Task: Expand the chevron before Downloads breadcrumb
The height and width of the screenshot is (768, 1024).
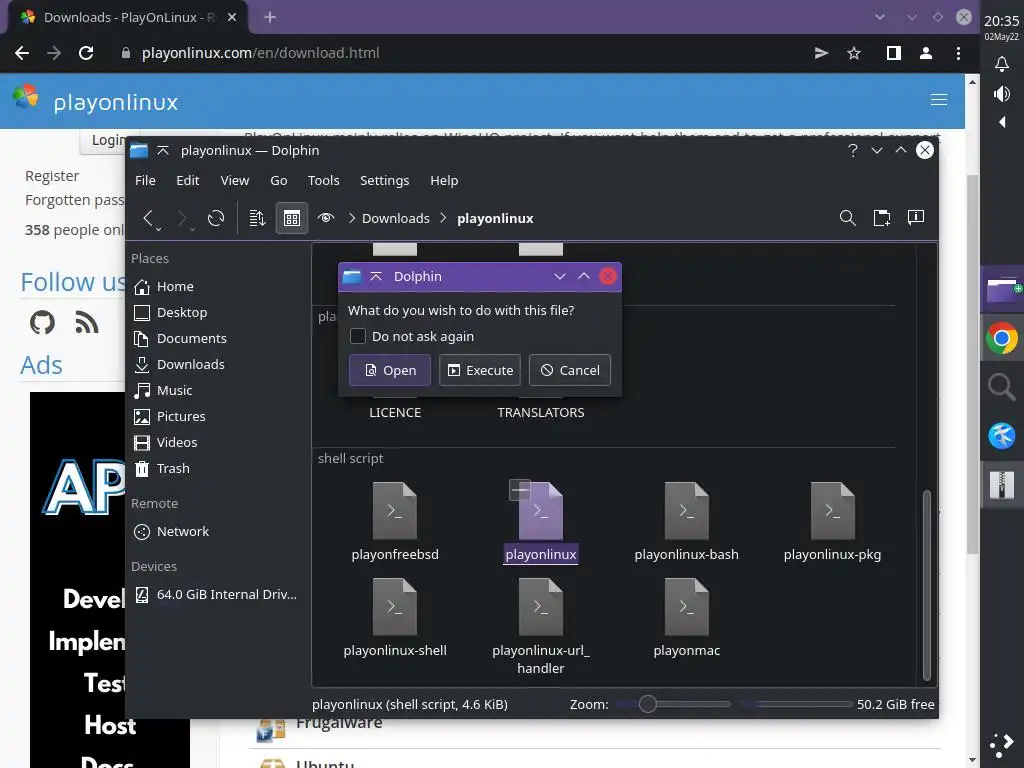Action: point(351,218)
